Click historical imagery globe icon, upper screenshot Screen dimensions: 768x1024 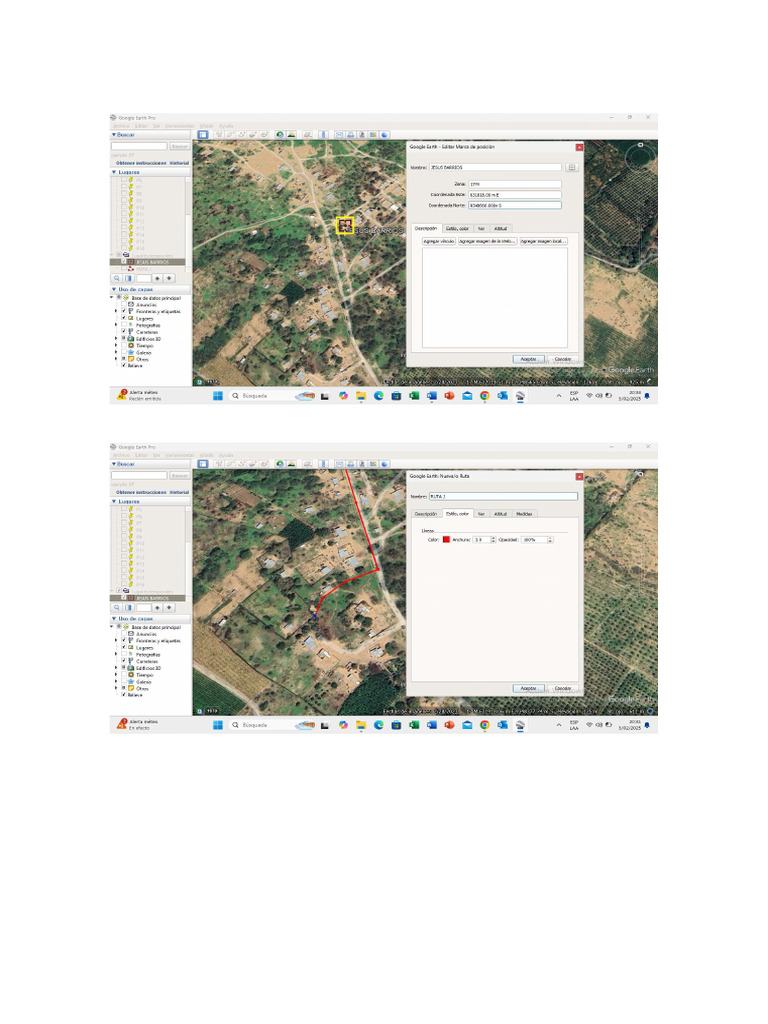coord(280,135)
